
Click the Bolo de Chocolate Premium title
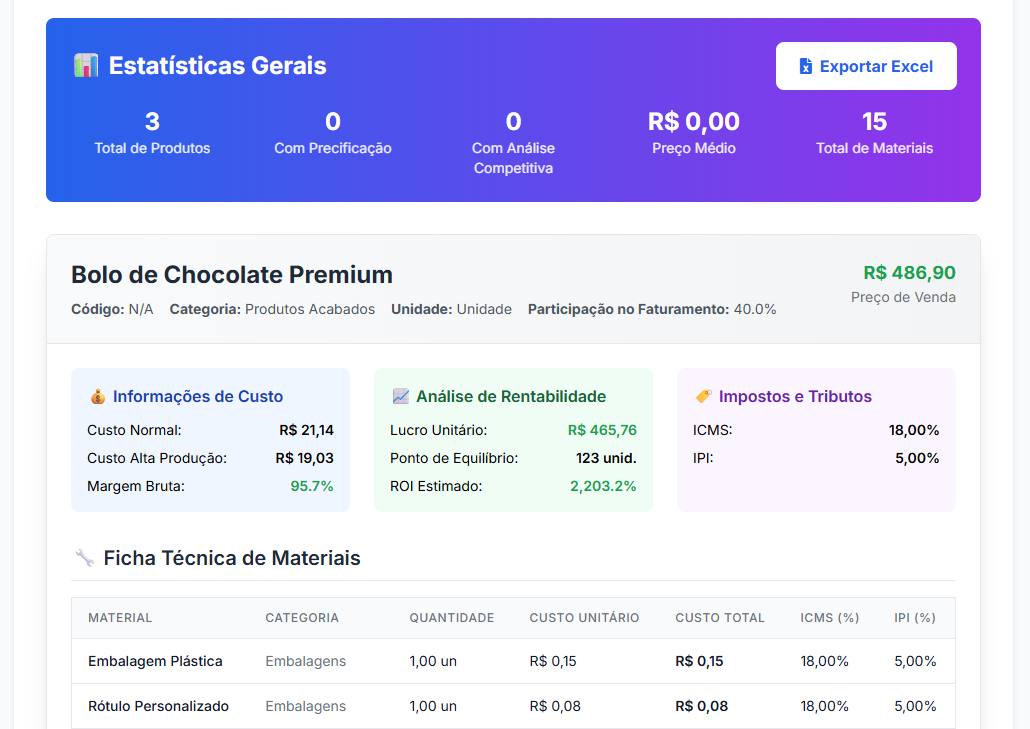(x=232, y=275)
